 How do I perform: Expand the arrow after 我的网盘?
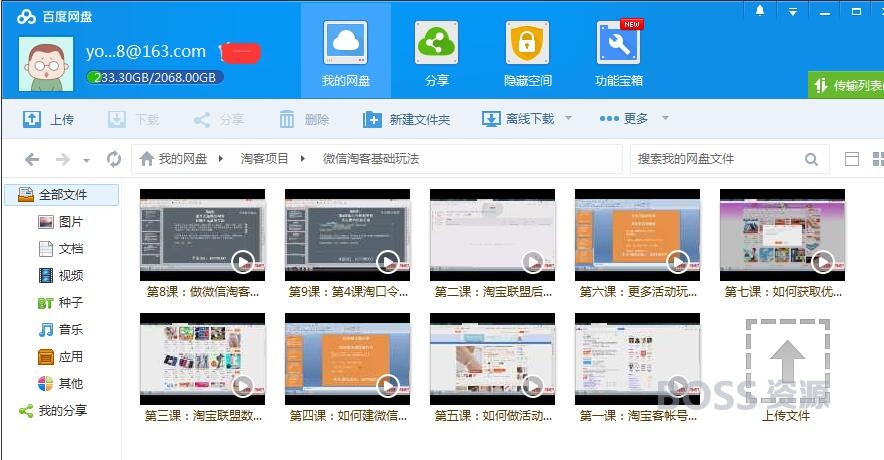coord(220,159)
